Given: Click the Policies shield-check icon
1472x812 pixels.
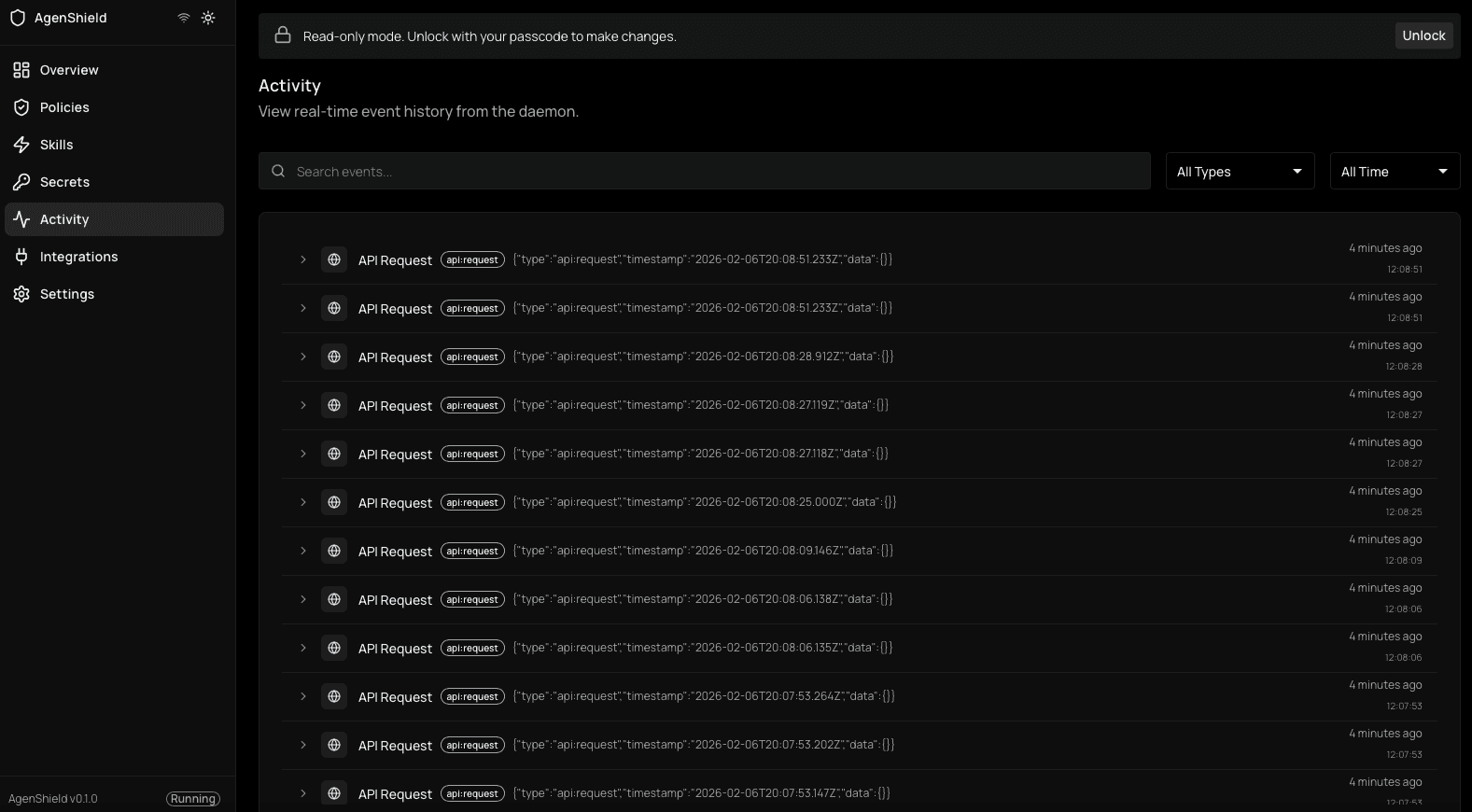Looking at the screenshot, I should pos(21,107).
